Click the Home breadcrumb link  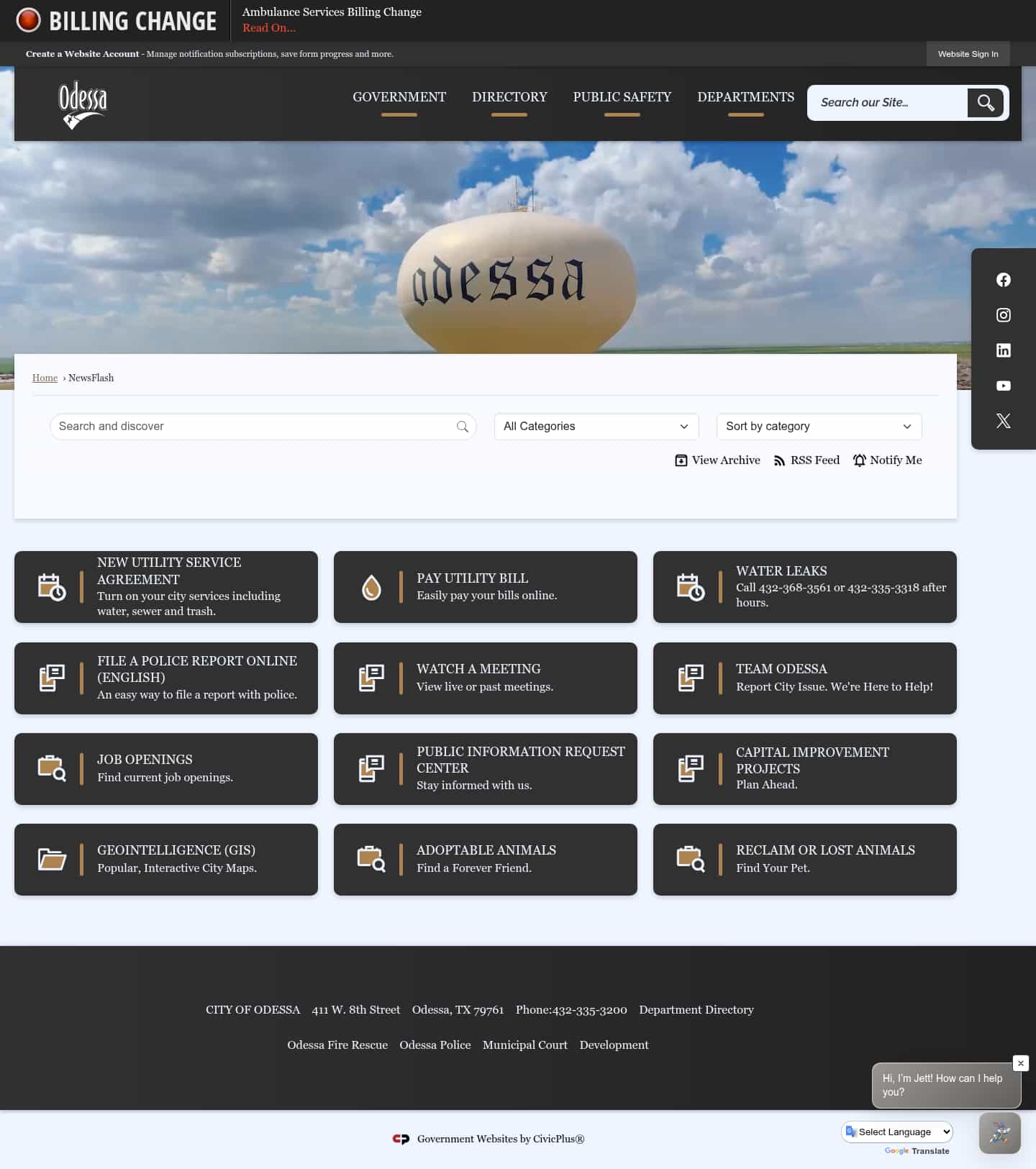[x=45, y=378]
